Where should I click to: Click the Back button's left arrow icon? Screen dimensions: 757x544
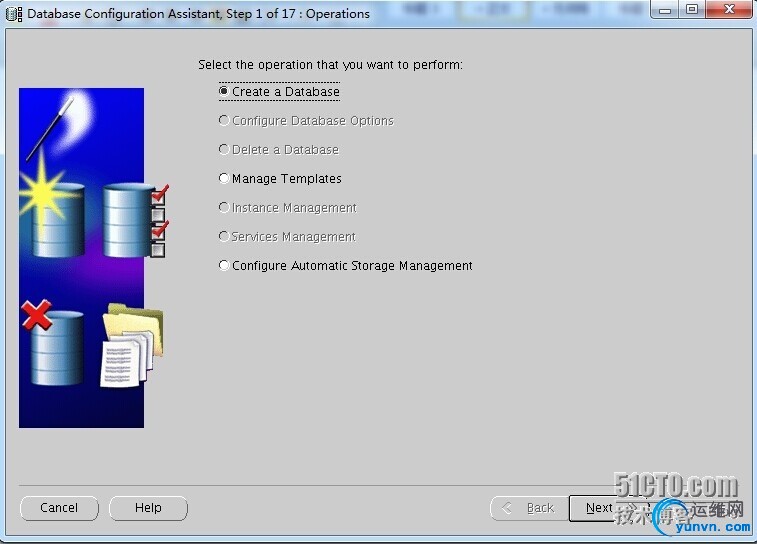tap(506, 508)
